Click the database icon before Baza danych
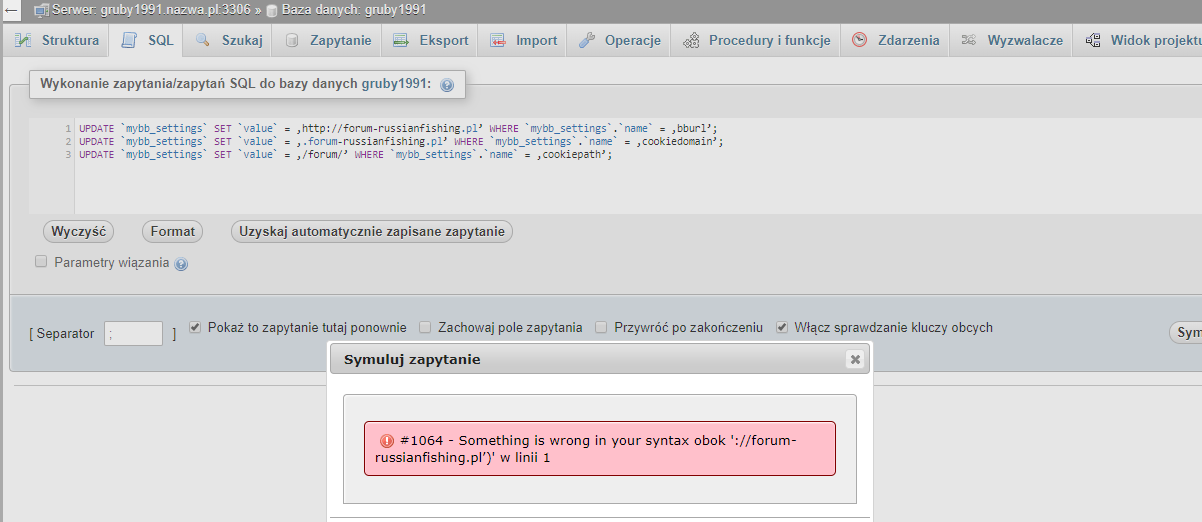Image resolution: width=1202 pixels, height=522 pixels. pos(272,10)
